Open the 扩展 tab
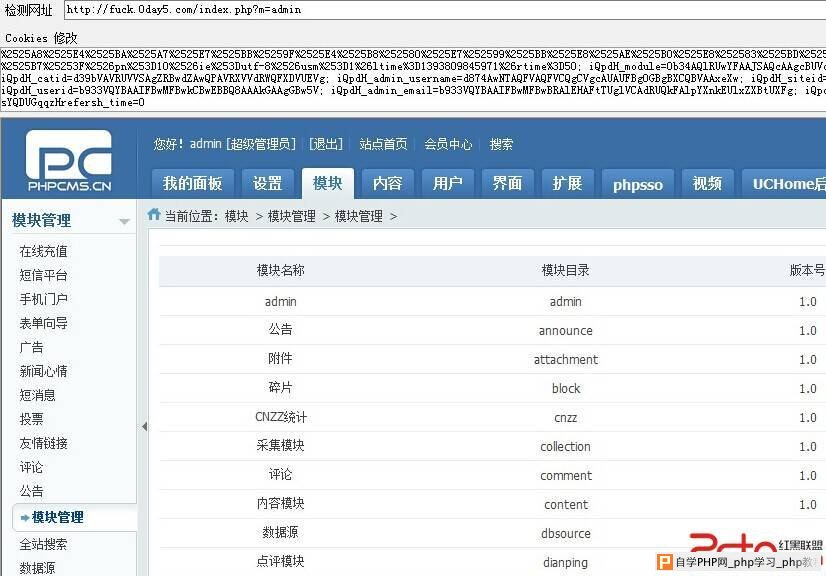 (567, 183)
